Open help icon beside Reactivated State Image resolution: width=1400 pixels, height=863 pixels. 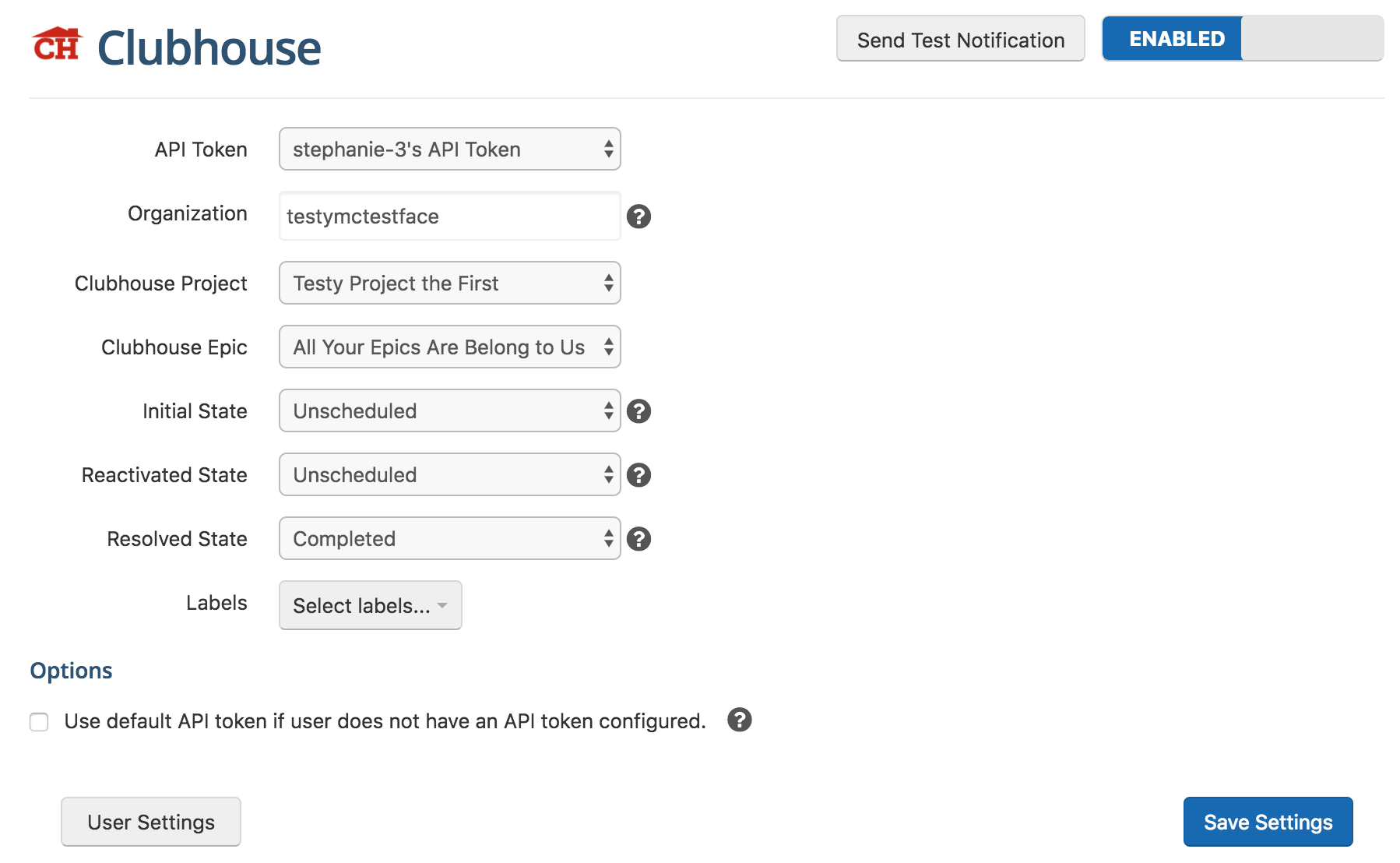[638, 475]
